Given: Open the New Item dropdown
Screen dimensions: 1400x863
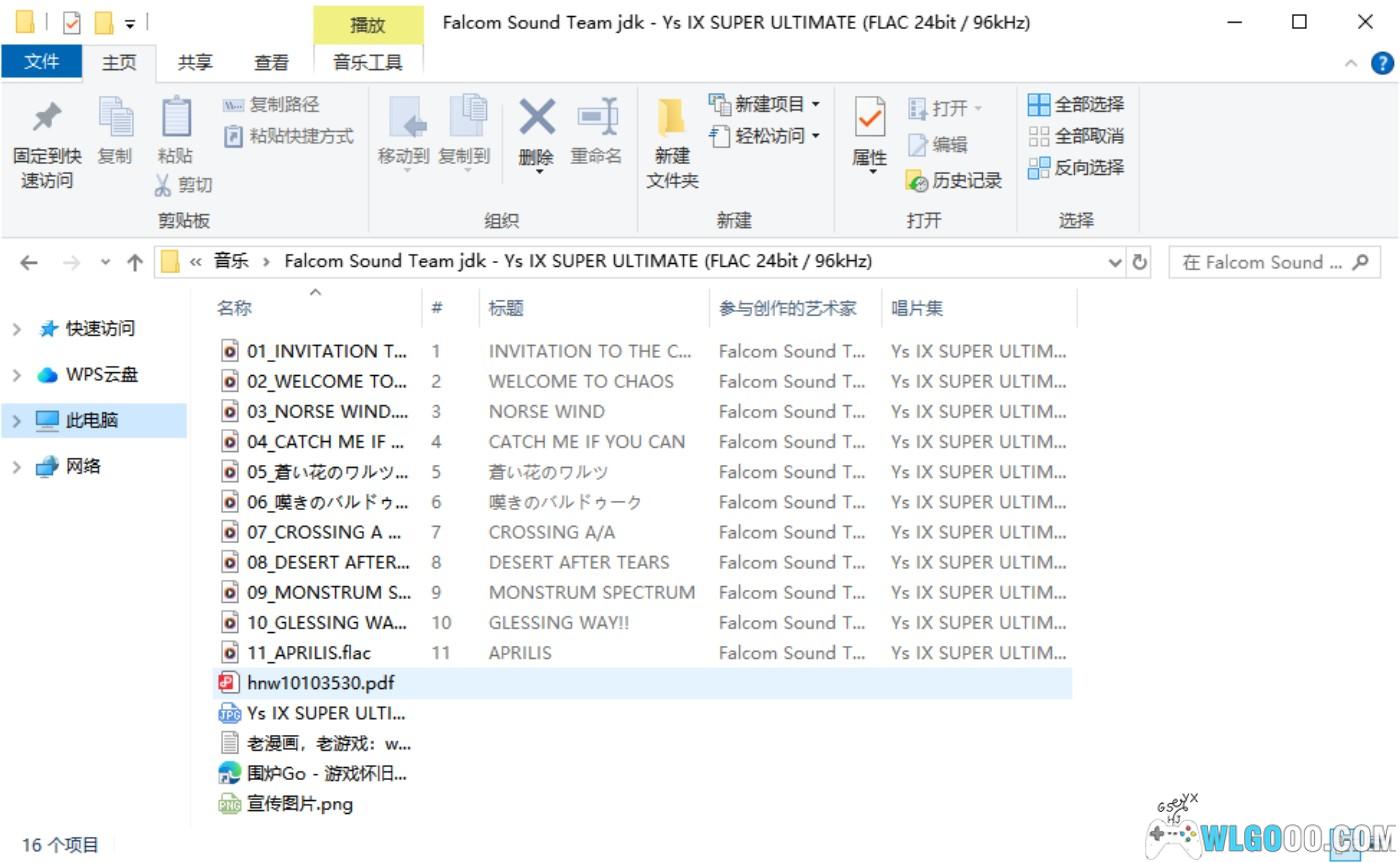Looking at the screenshot, I should point(766,104).
